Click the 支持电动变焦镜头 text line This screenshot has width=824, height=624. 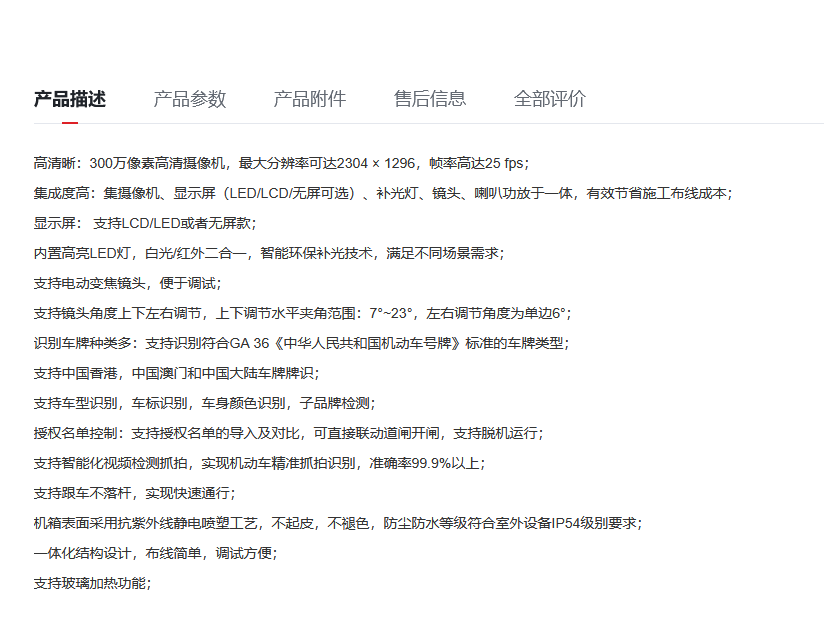pos(128,283)
